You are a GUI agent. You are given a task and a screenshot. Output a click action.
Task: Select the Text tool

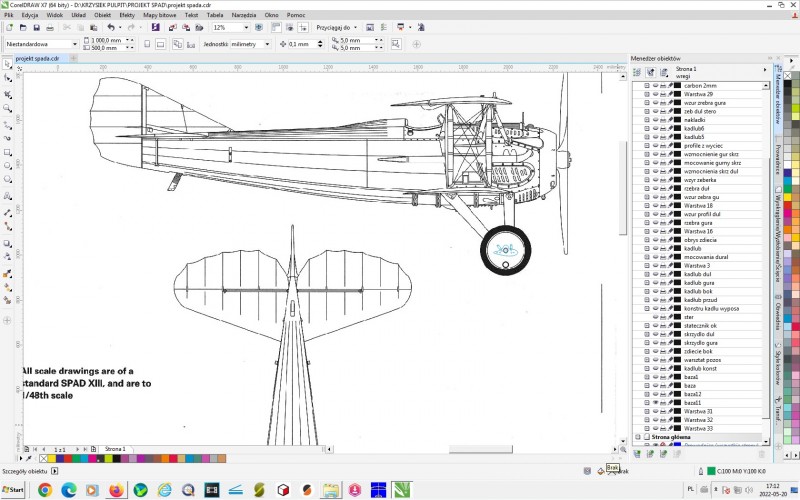pyautogui.click(x=7, y=196)
